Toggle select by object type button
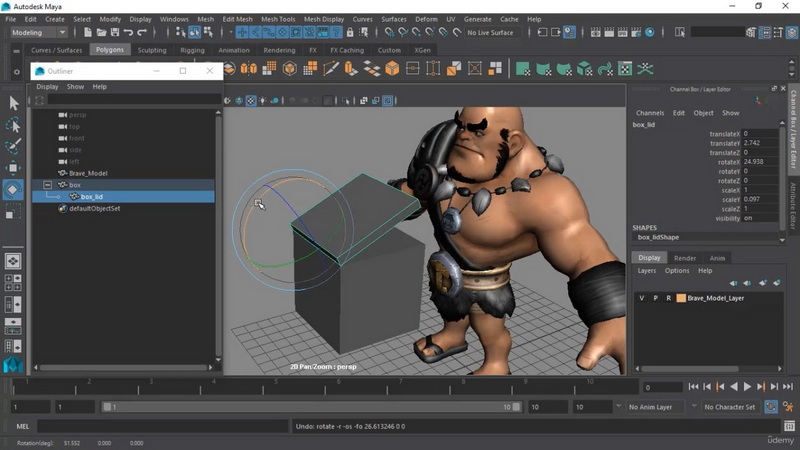 point(194,32)
